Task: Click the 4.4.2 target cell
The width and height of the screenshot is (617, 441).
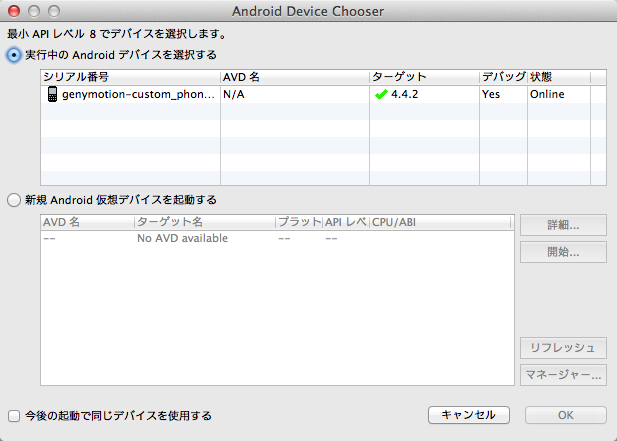Action: [424, 94]
